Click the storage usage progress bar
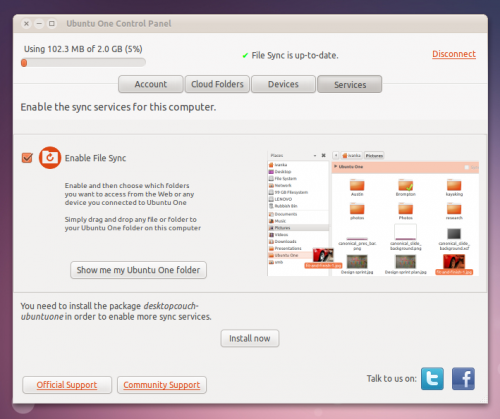500x419 pixels. (x=83, y=63)
